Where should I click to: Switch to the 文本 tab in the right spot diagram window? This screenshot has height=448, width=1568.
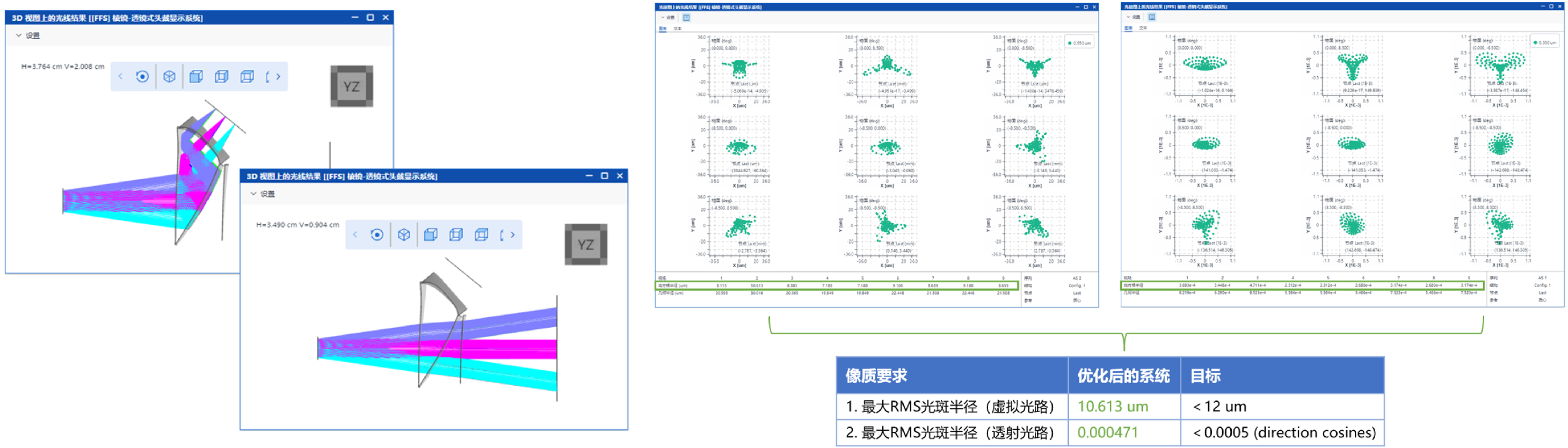[x=1143, y=28]
